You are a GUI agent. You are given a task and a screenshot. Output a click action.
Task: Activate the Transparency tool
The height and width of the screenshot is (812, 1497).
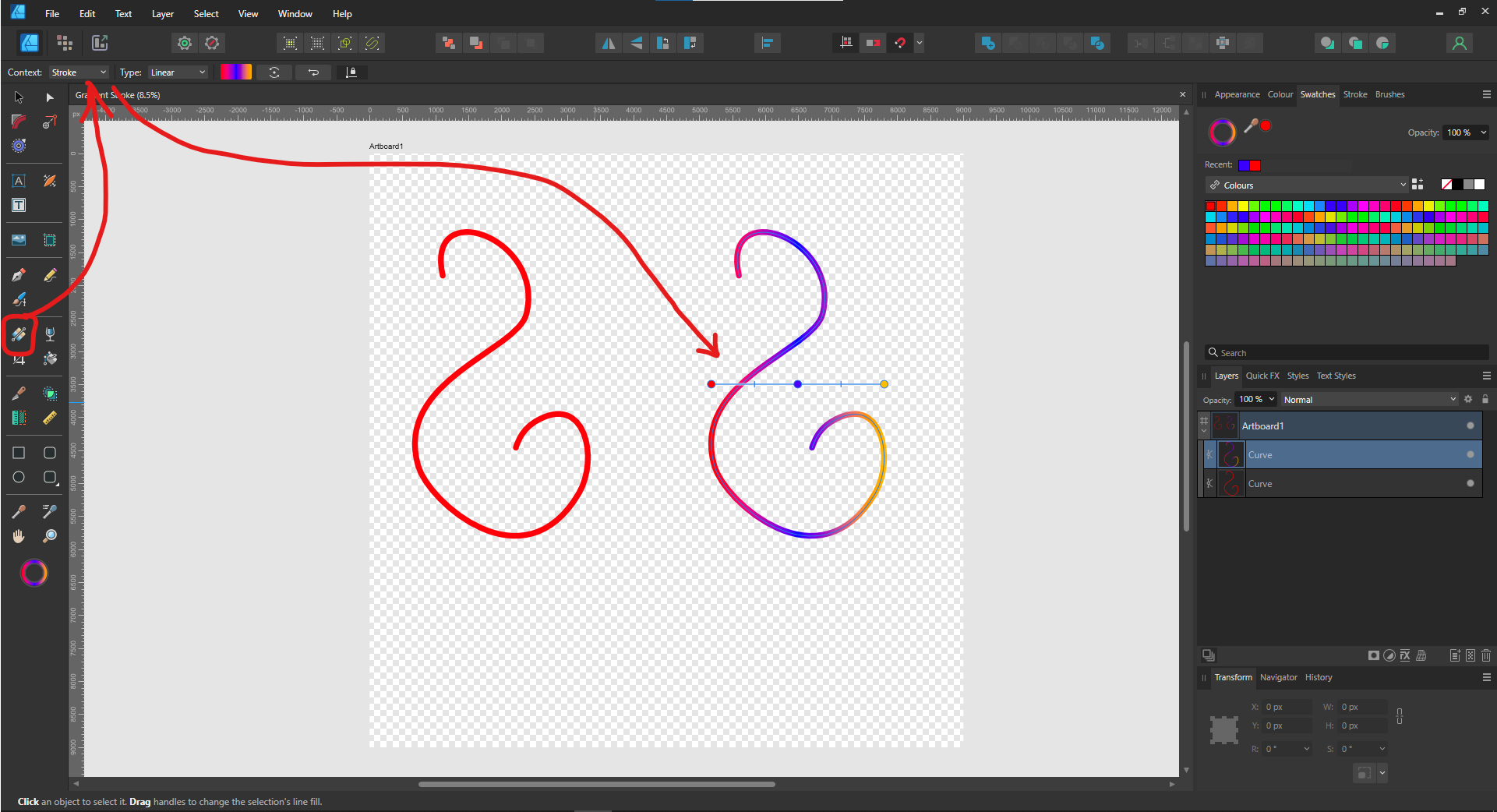pyautogui.click(x=50, y=334)
